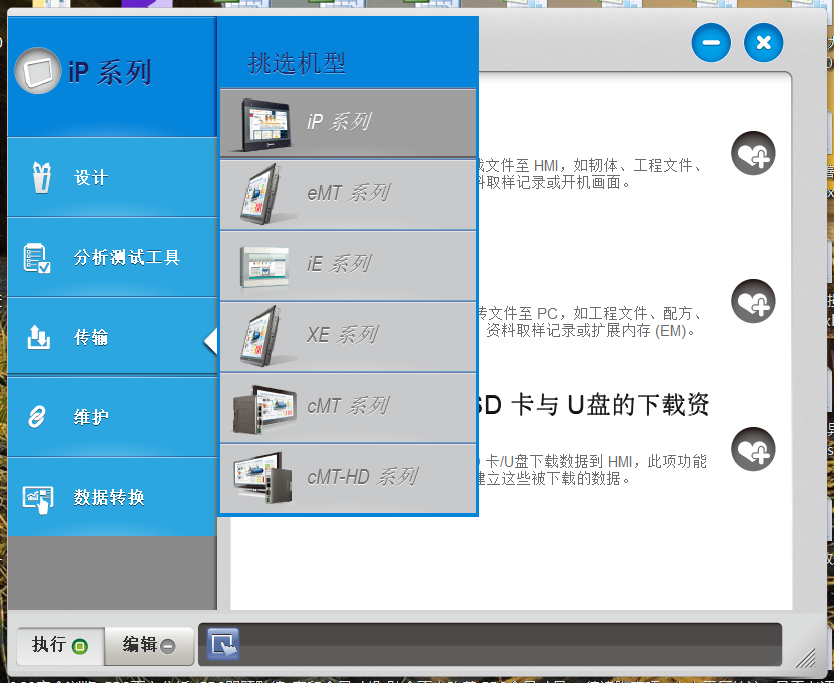Switch to 编辑 mode
The image size is (834, 683).
pos(149,645)
